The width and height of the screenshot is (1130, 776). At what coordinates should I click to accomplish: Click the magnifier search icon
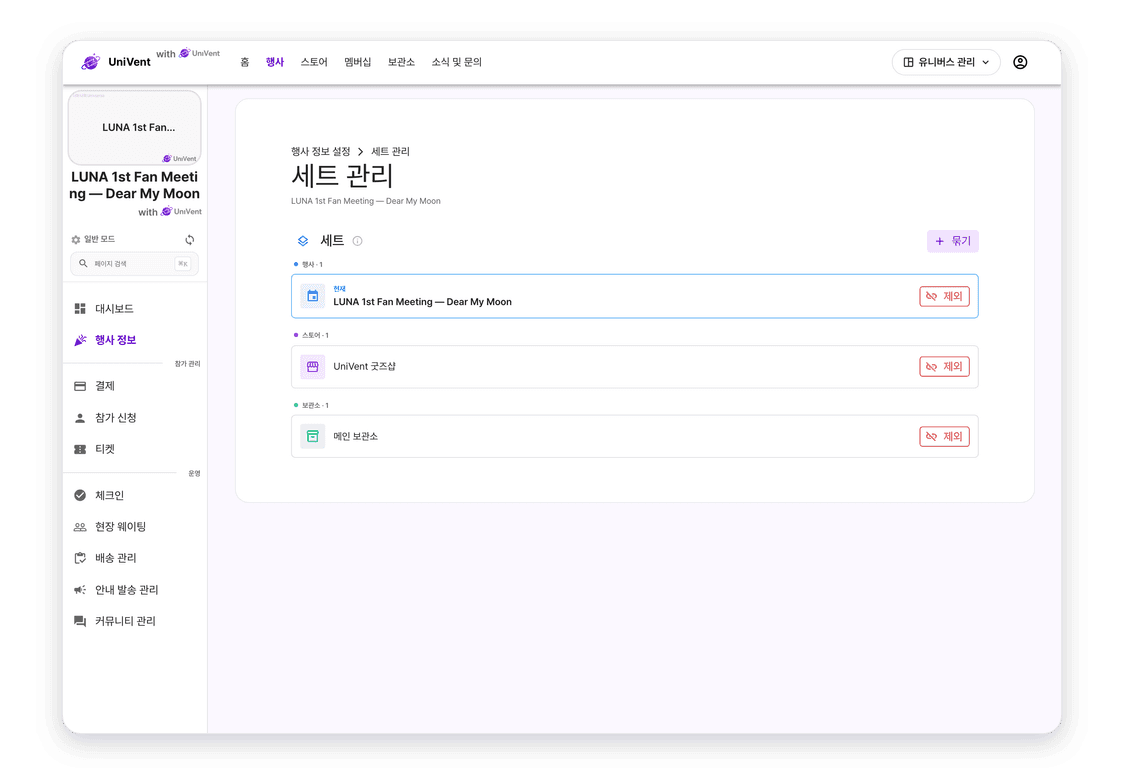(83, 264)
